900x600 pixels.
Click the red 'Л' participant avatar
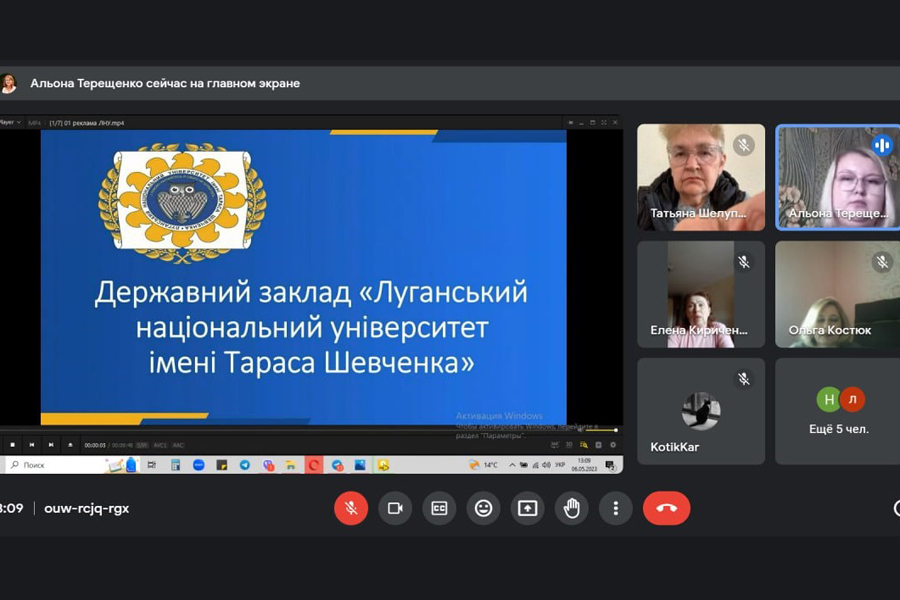coord(853,400)
